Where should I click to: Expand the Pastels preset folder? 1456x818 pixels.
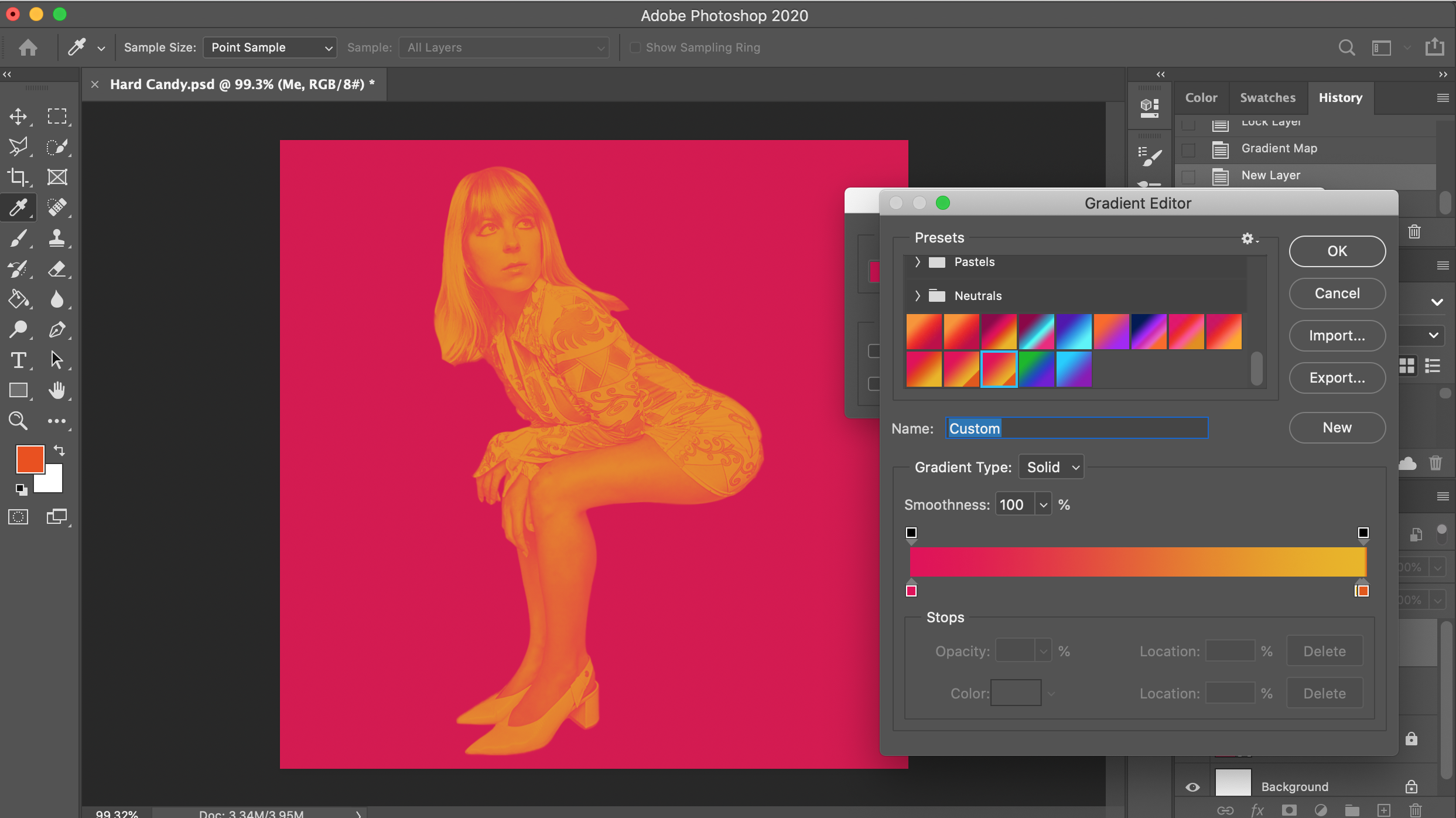pos(918,262)
